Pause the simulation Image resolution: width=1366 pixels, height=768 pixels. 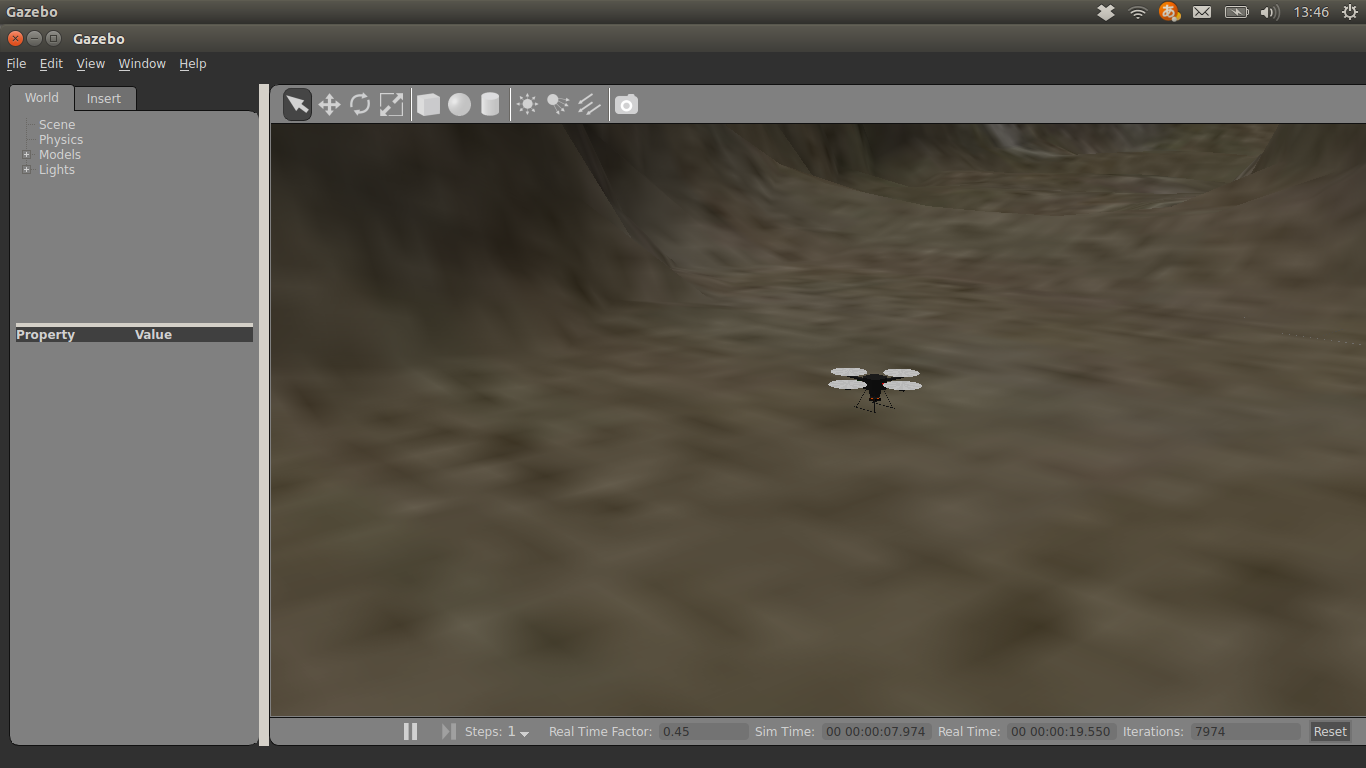click(x=410, y=731)
